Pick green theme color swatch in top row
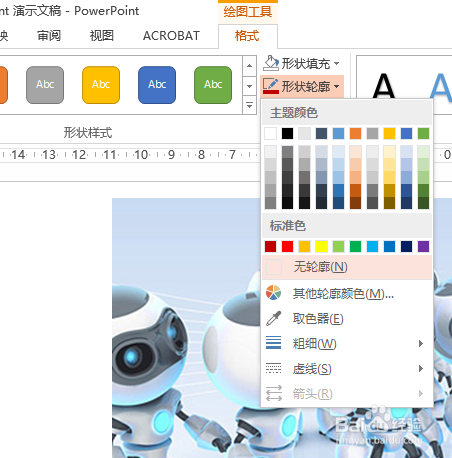This screenshot has height=458, width=452. coord(423,134)
